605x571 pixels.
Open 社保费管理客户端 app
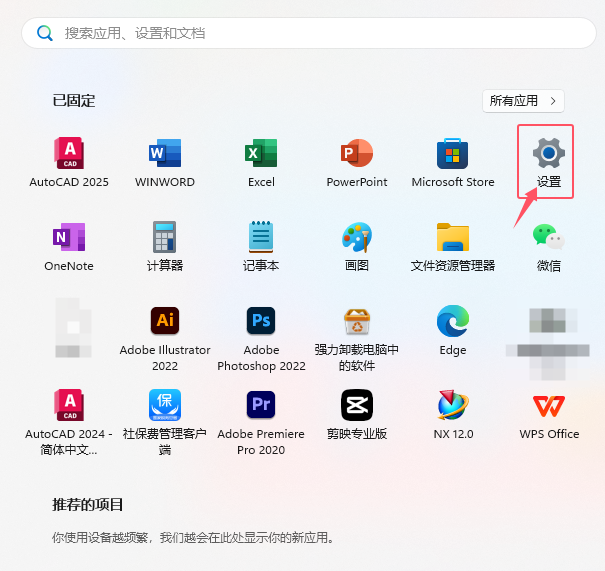(x=165, y=422)
